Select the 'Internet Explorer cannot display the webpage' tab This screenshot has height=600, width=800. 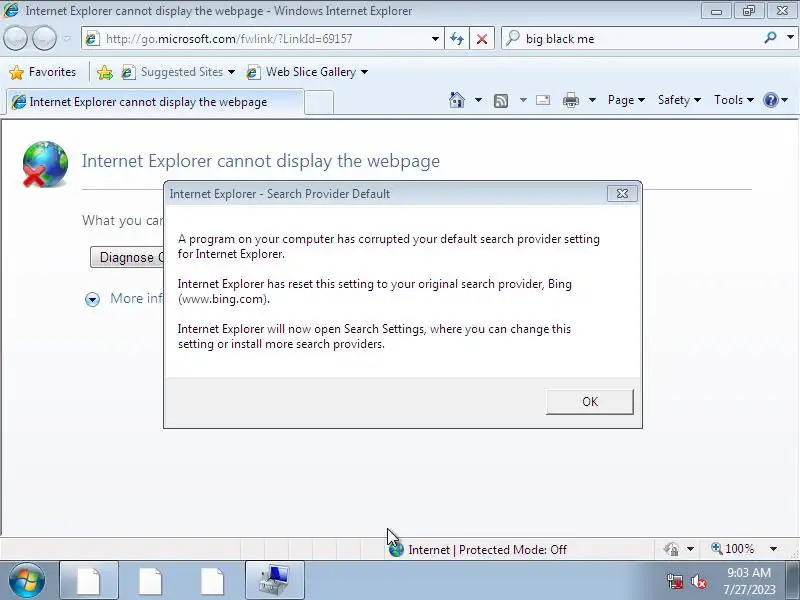coord(155,102)
